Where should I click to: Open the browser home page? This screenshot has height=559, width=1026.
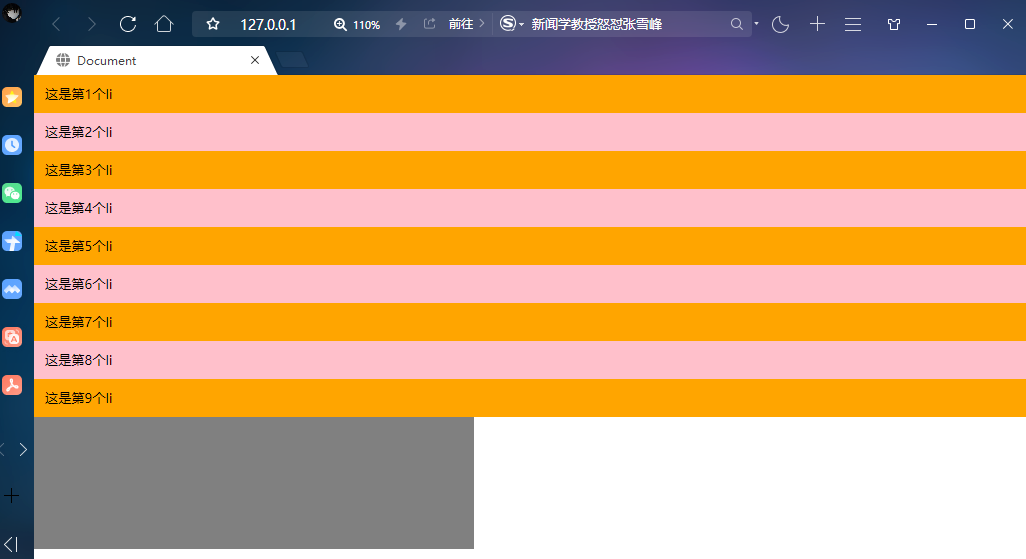[x=164, y=24]
